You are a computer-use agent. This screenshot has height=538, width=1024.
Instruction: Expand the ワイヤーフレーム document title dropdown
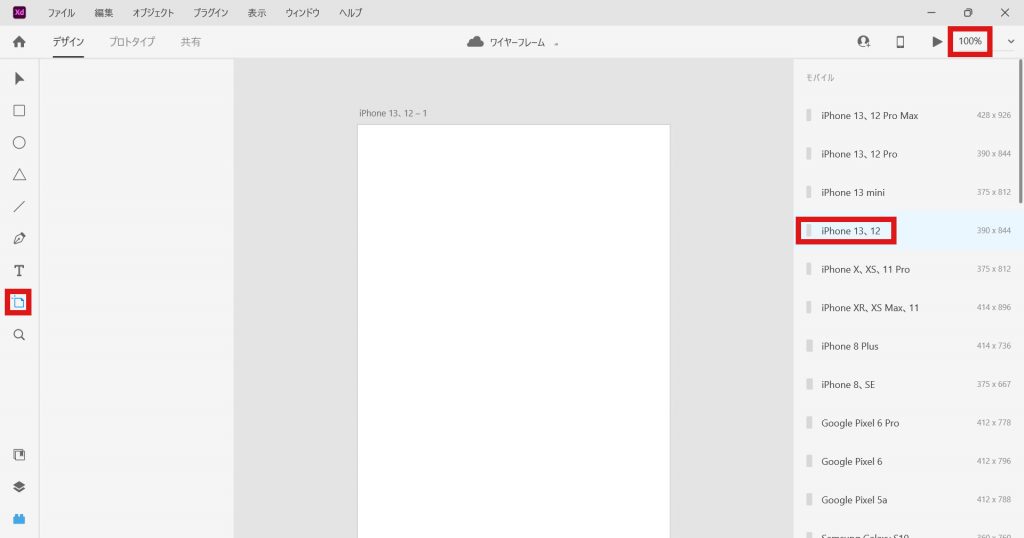tap(556, 44)
